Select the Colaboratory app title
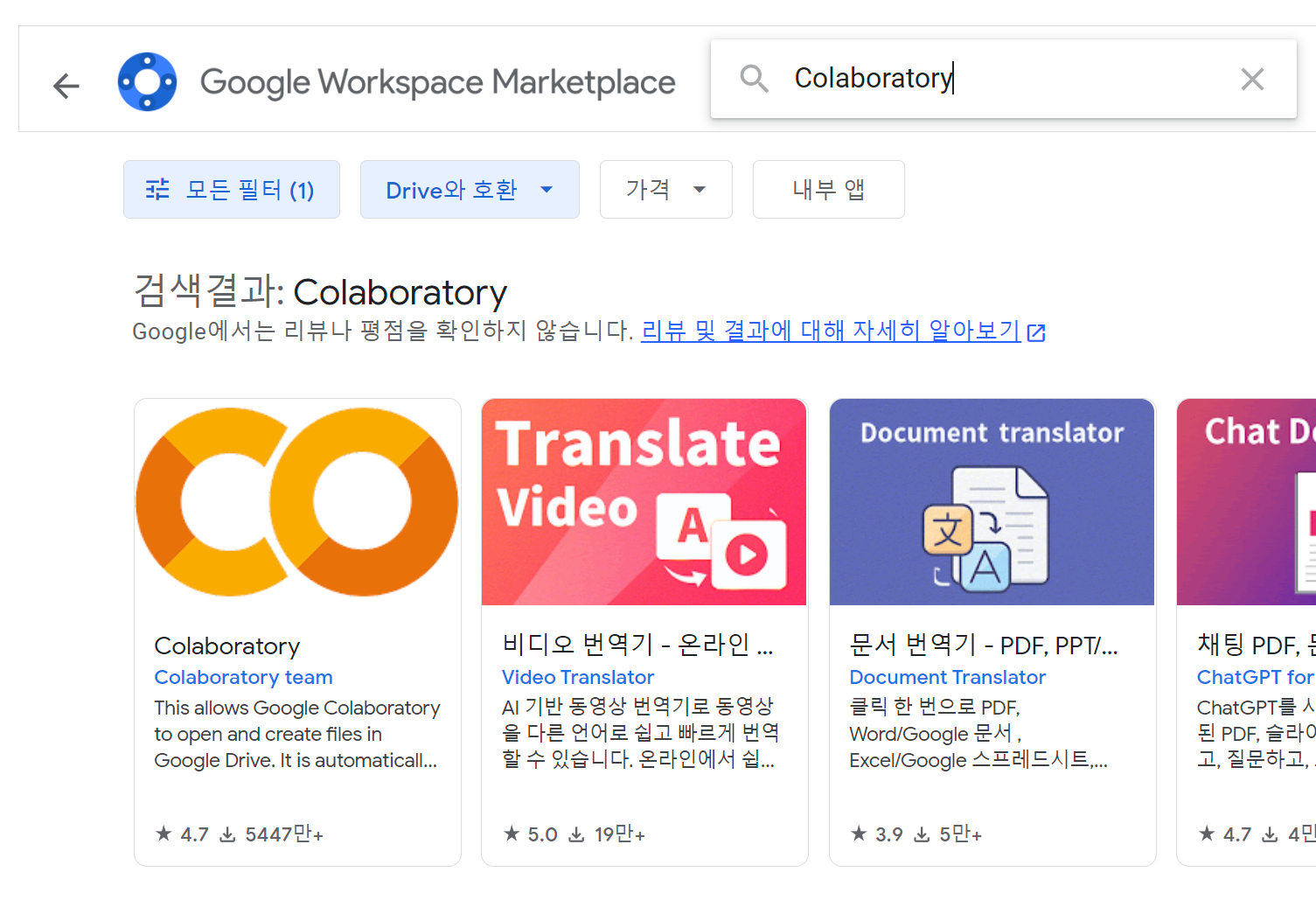 coord(227,645)
